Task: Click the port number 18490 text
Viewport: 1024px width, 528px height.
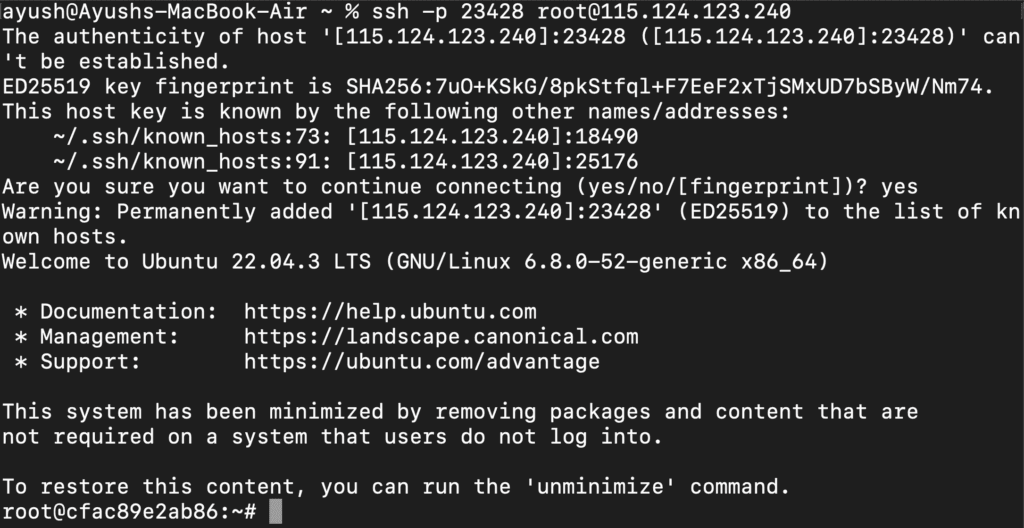Action: [x=606, y=137]
